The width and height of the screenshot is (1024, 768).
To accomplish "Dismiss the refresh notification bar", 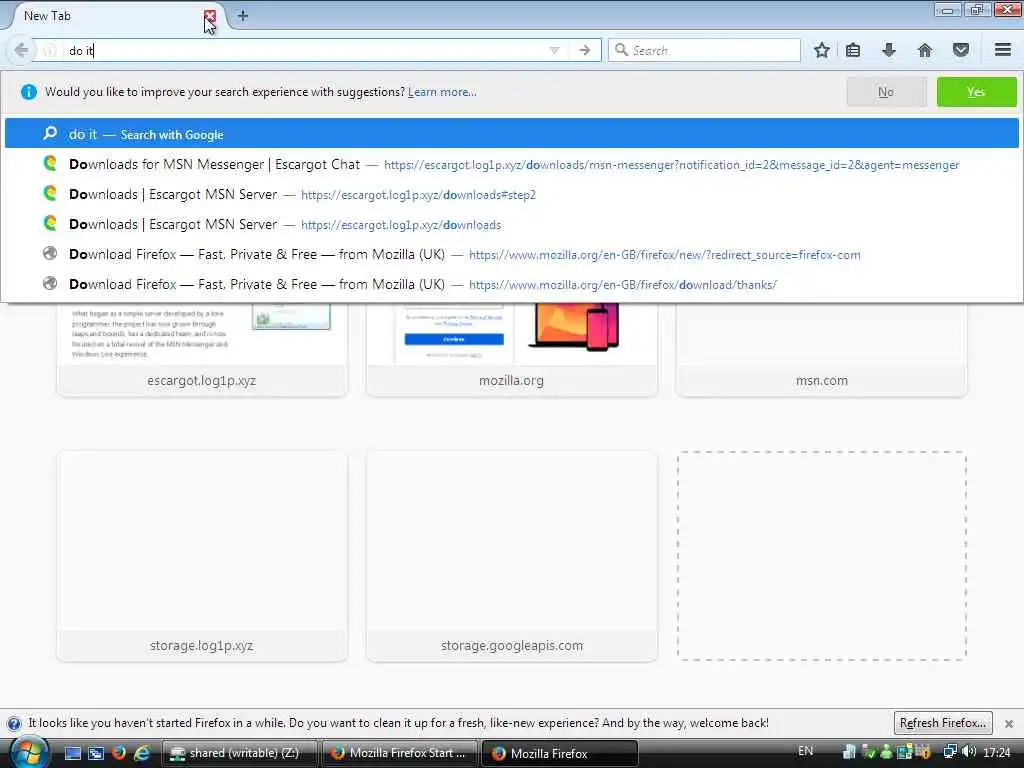I will pos(1009,724).
